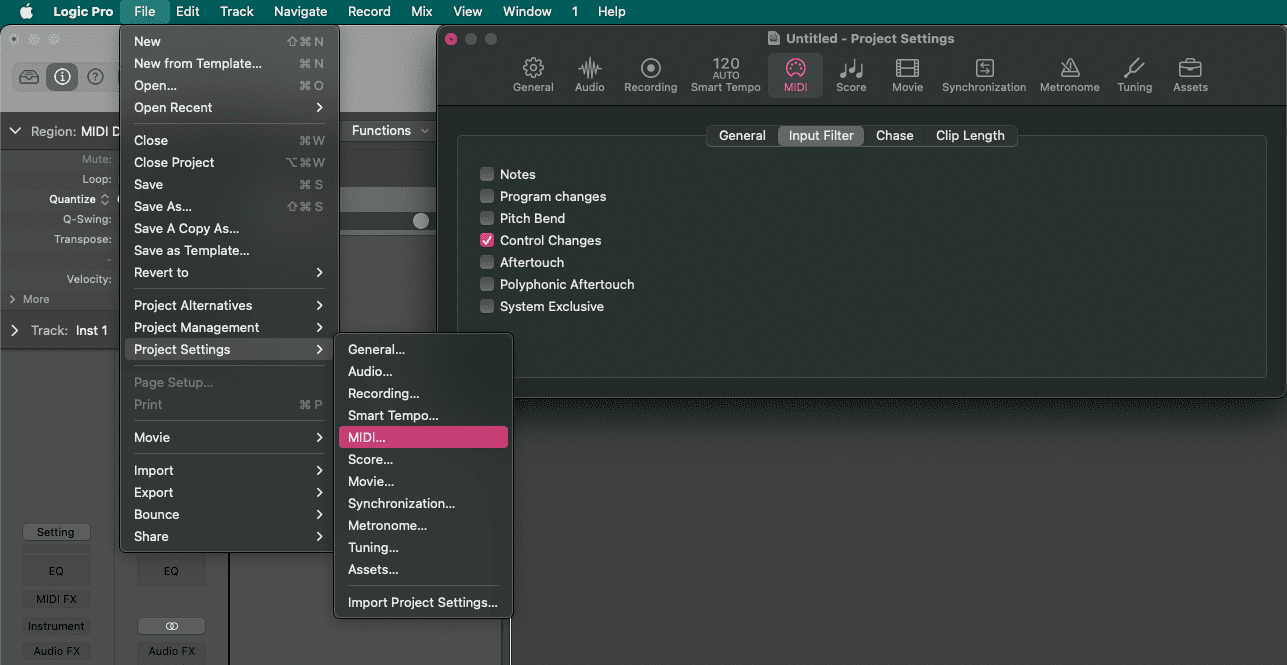Switch to the General MIDI tab
1287x665 pixels.
[742, 135]
